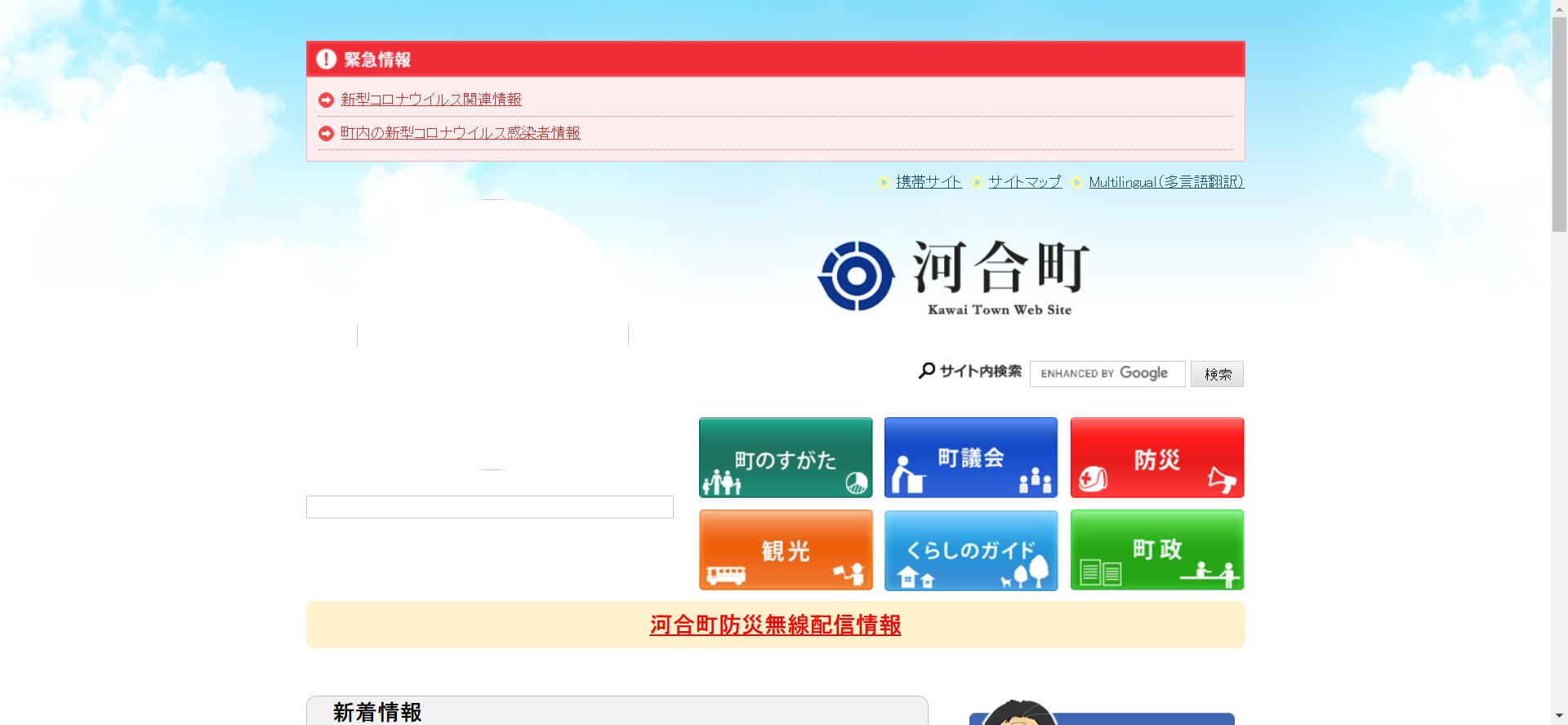Open the 防災 red tile

pyautogui.click(x=1156, y=457)
